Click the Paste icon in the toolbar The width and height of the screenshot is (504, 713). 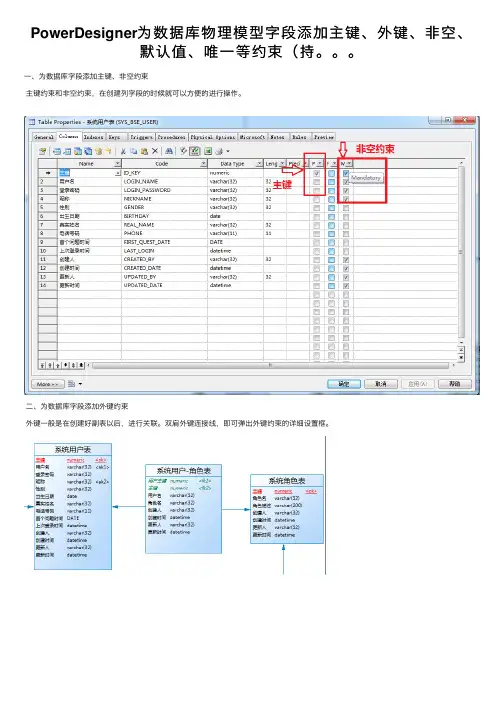point(144,151)
